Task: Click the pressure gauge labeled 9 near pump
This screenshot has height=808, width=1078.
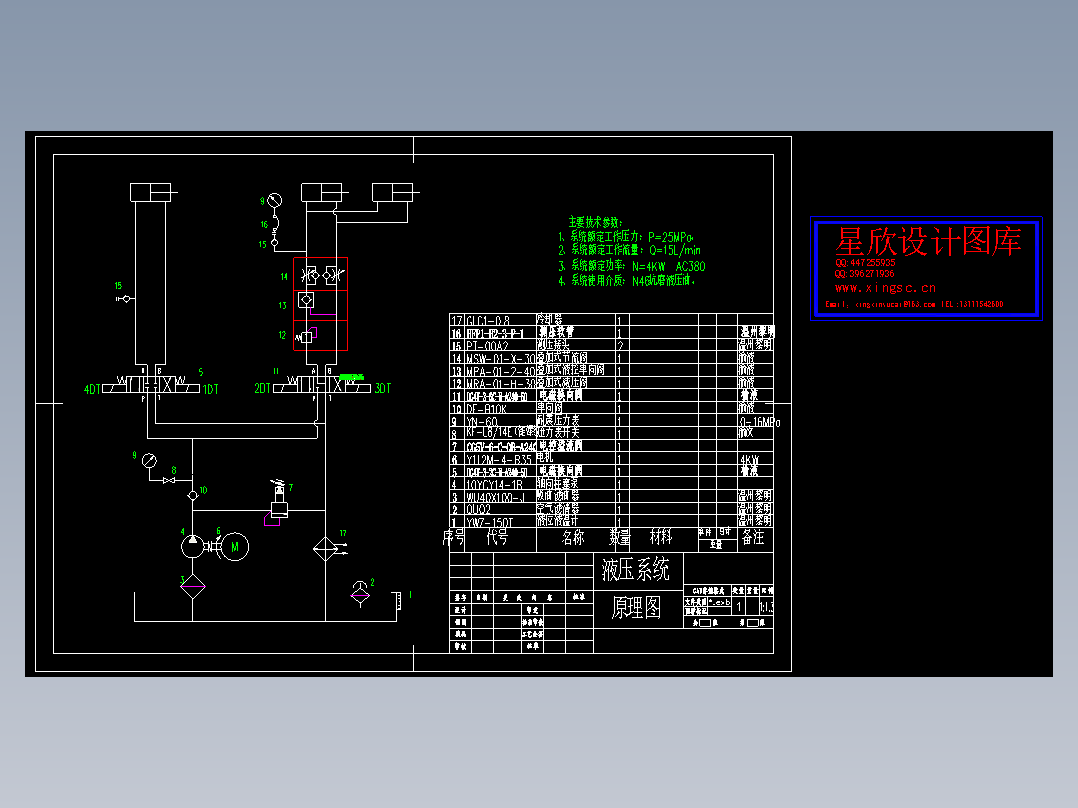Action: tap(149, 461)
